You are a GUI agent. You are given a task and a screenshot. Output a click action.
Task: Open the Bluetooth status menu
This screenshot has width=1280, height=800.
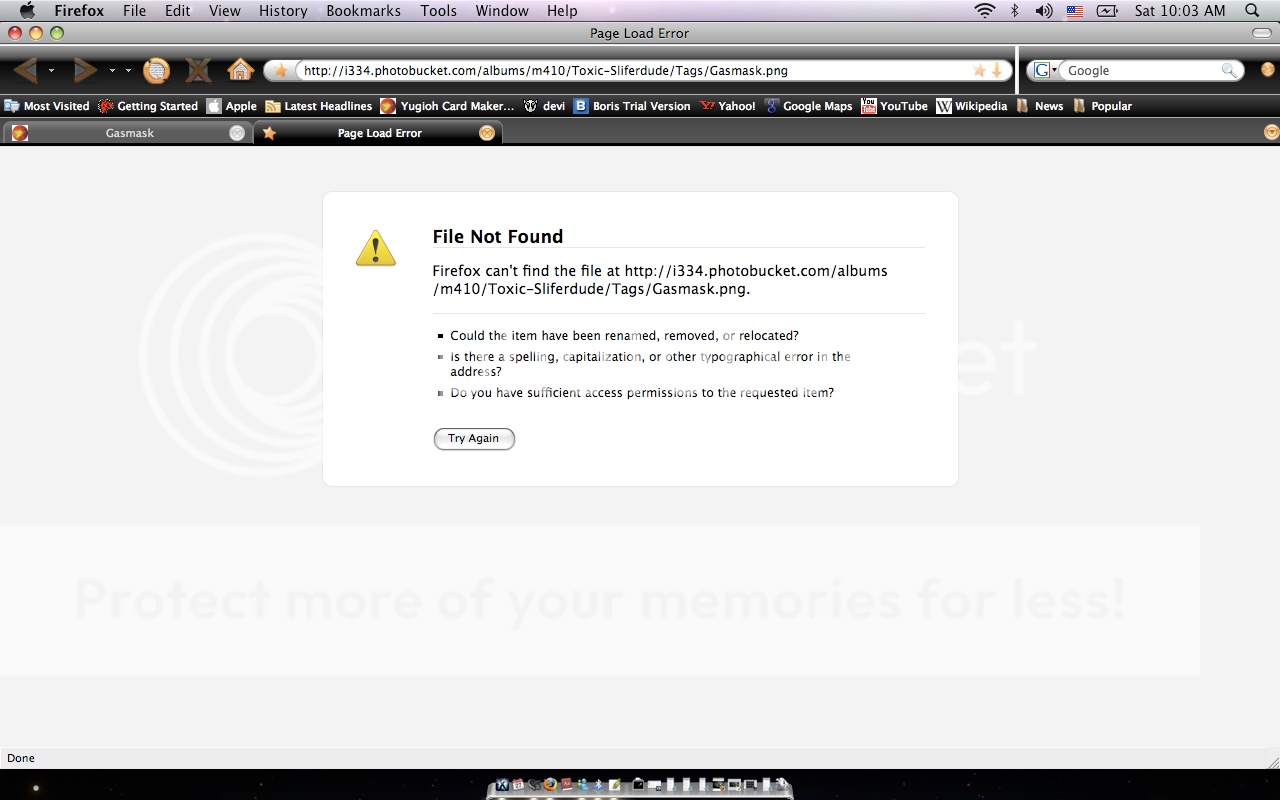(1015, 11)
